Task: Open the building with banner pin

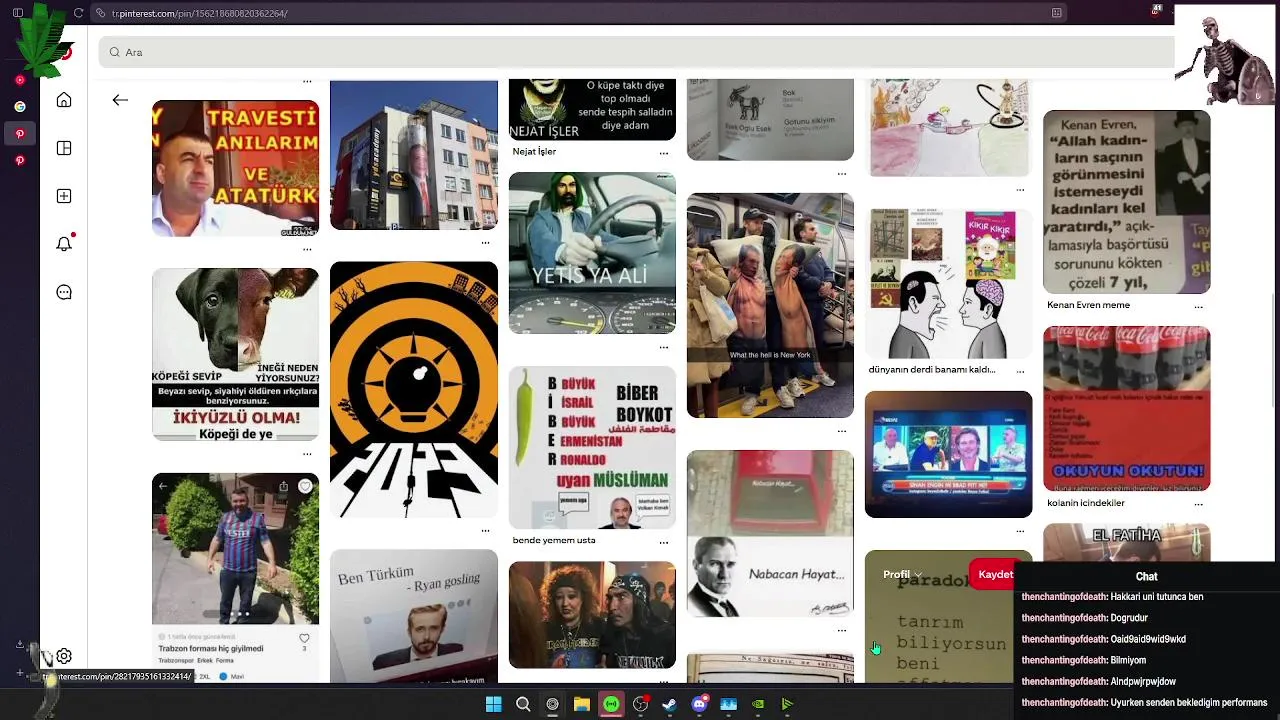Action: click(413, 155)
